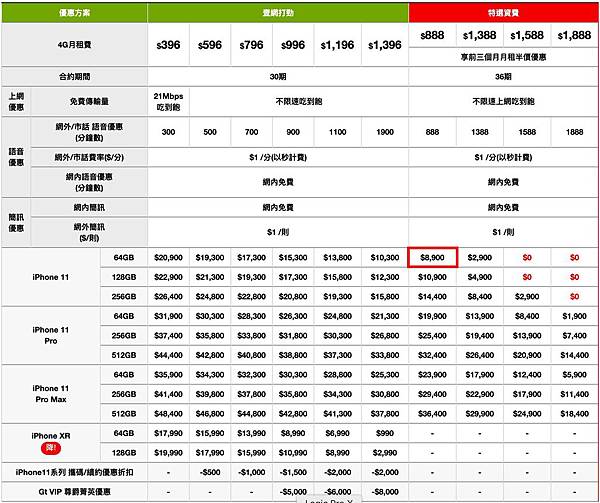Image resolution: width=600 pixels, height=503 pixels.
Task: Select the 300 voice minutes cell
Action: click(x=168, y=132)
